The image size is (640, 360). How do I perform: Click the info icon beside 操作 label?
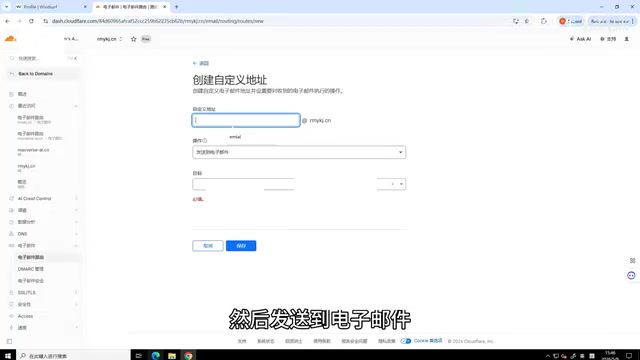[205, 141]
